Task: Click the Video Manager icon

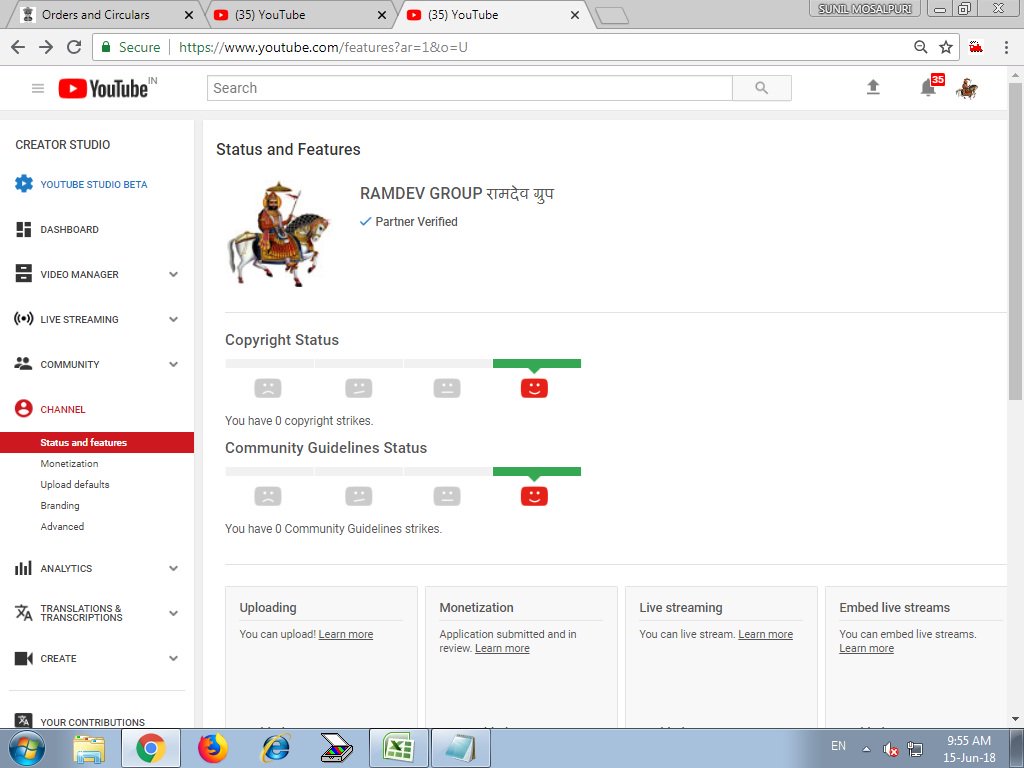Action: tap(24, 274)
